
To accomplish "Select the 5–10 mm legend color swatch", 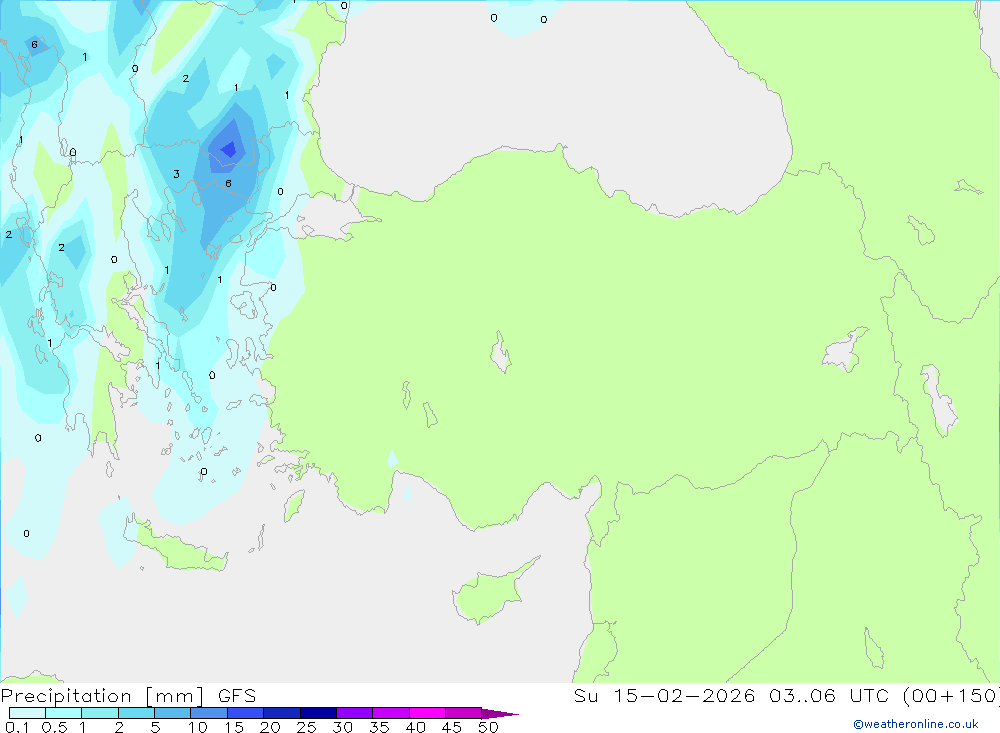I will click(x=172, y=713).
